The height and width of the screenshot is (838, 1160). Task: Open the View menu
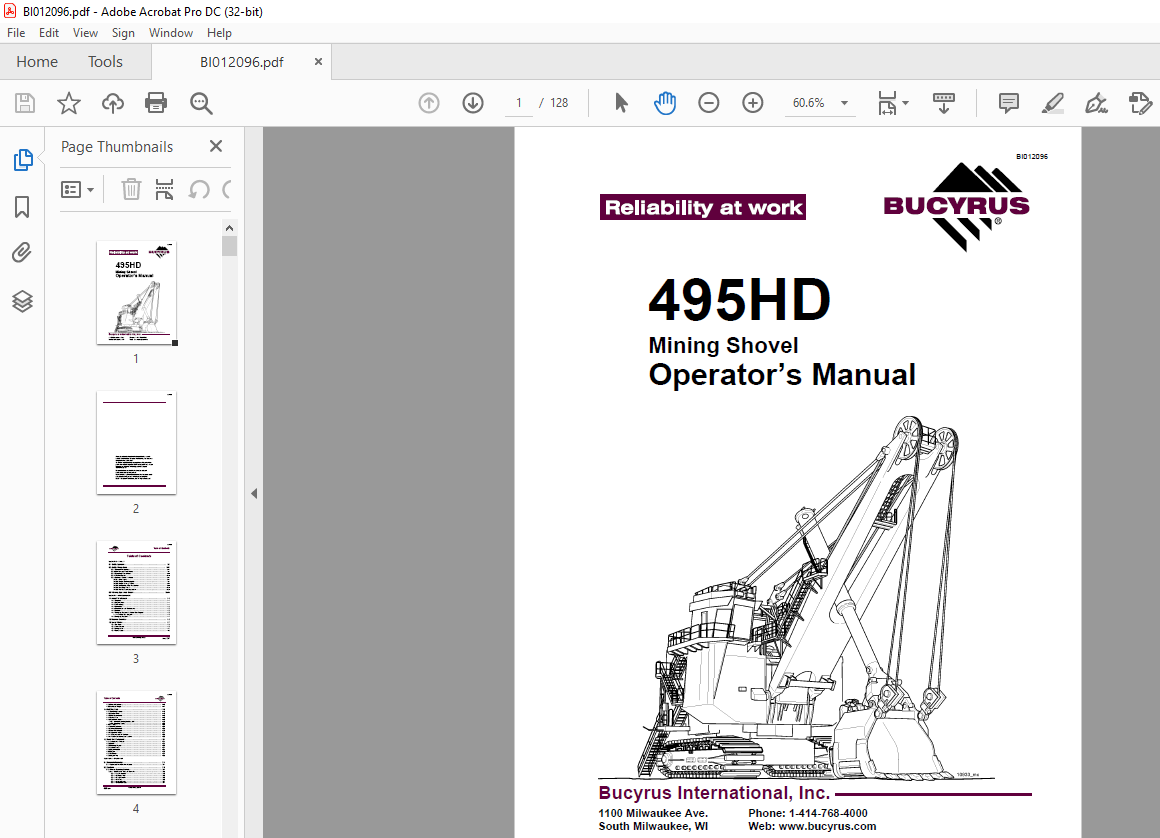coord(85,33)
